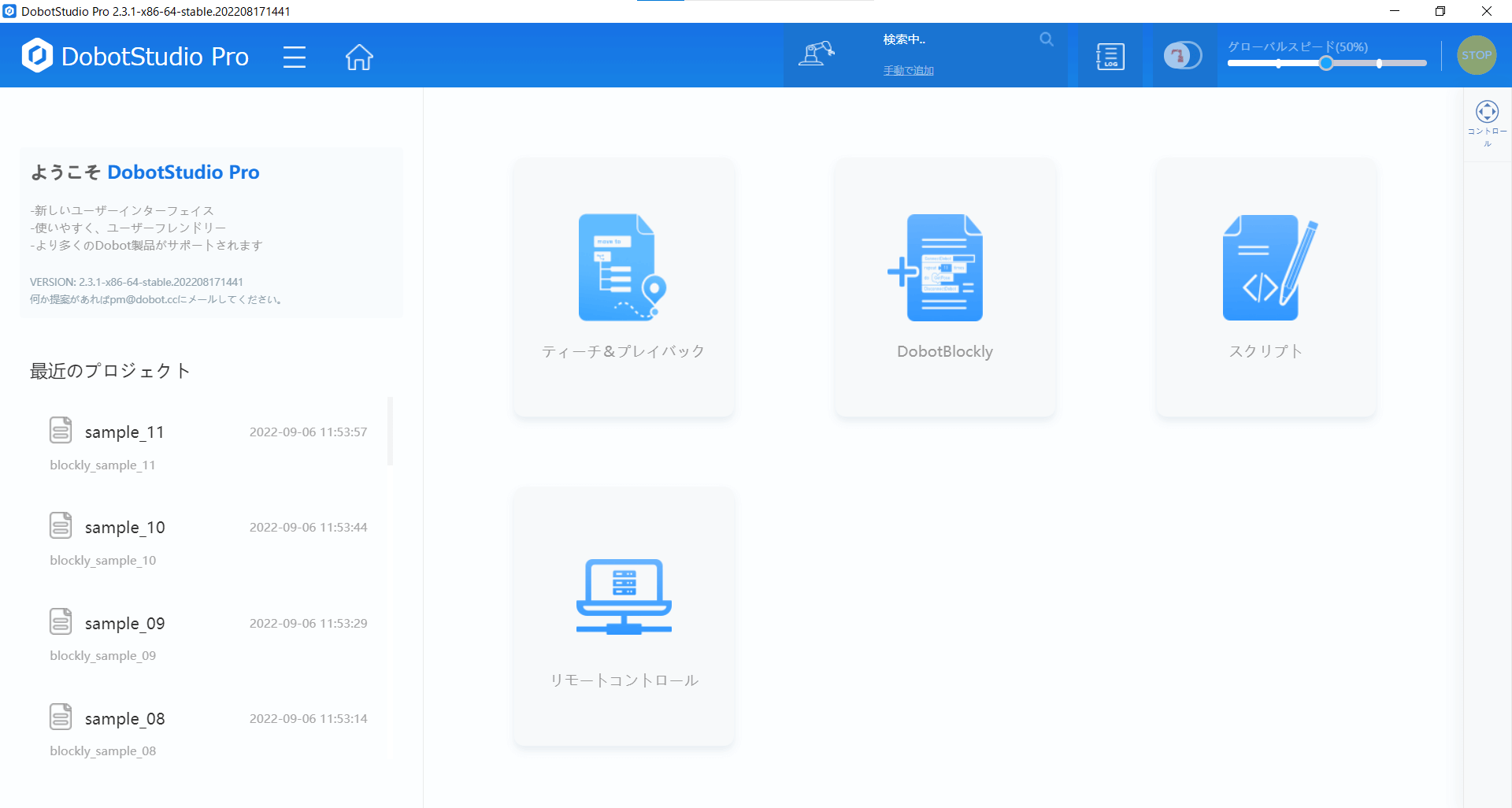Open recent project sample_10
Viewport: 1512px width, 808px height.
tap(124, 528)
